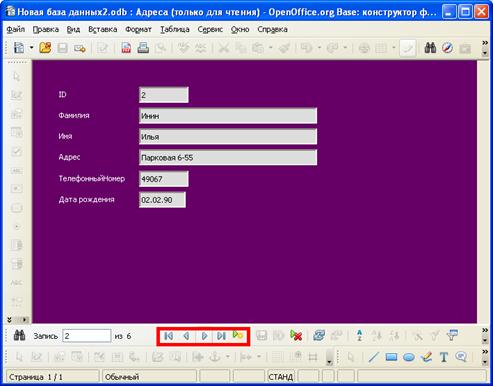Go to the next record
The image size is (493, 386).
(204, 336)
